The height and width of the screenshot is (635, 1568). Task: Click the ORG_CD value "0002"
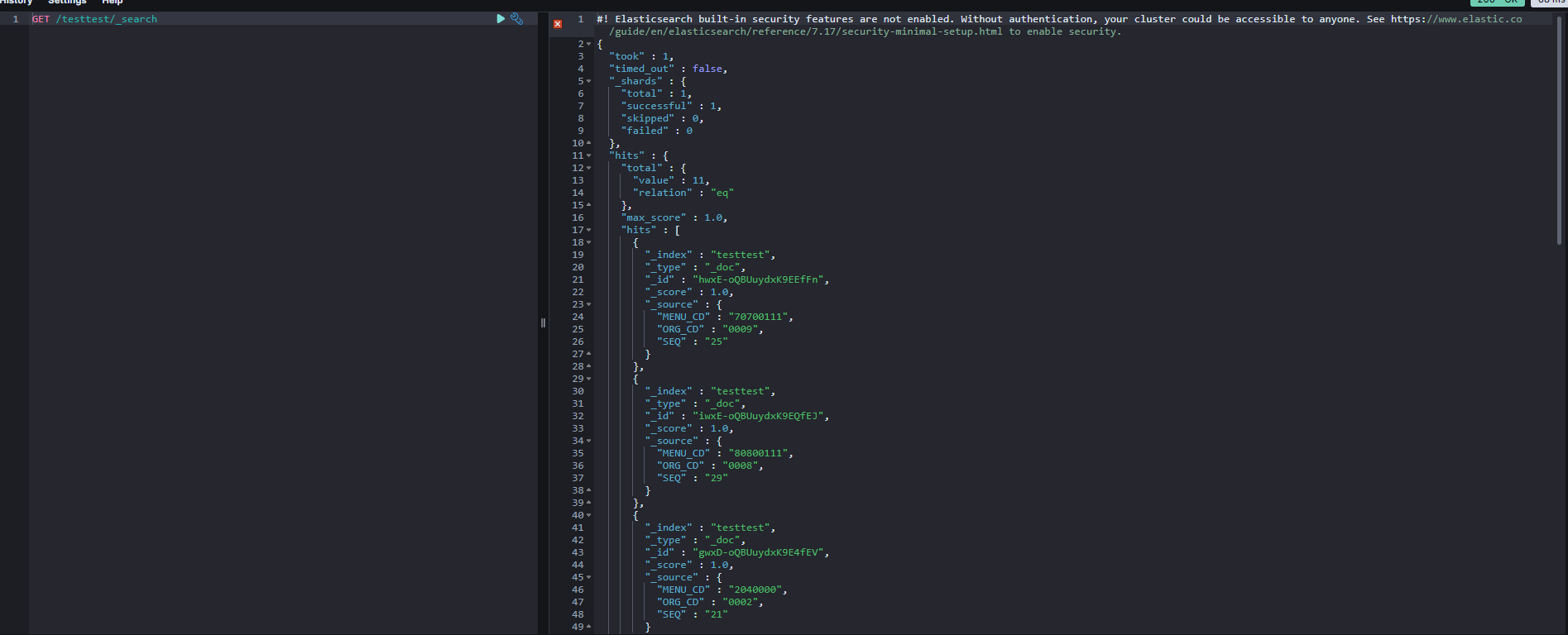pyautogui.click(x=741, y=602)
